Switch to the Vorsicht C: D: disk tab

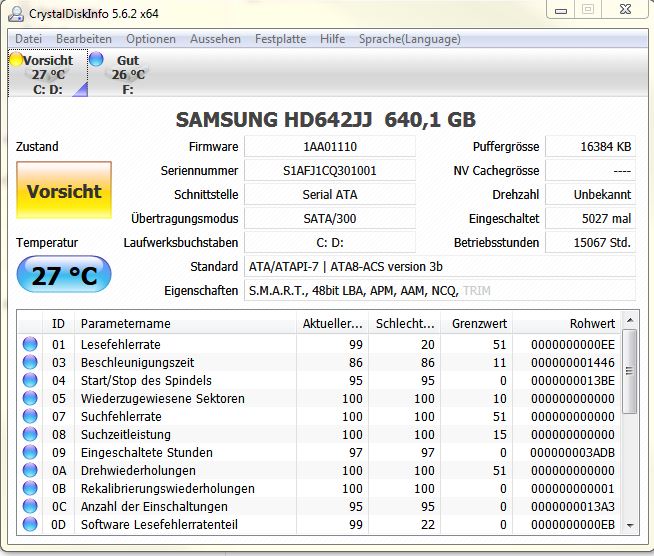48,74
